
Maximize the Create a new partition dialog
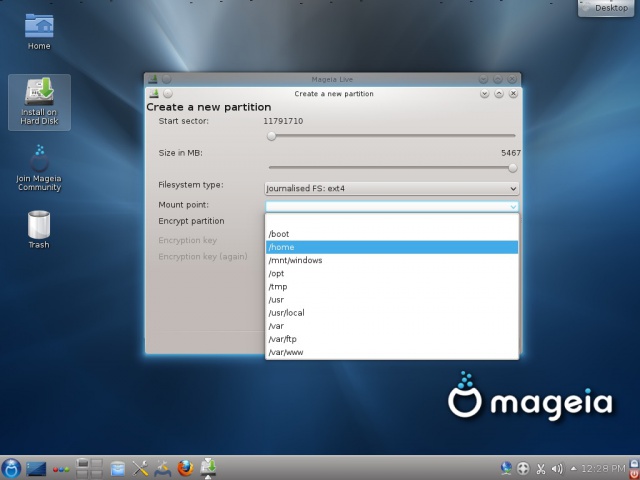pyautogui.click(x=499, y=93)
